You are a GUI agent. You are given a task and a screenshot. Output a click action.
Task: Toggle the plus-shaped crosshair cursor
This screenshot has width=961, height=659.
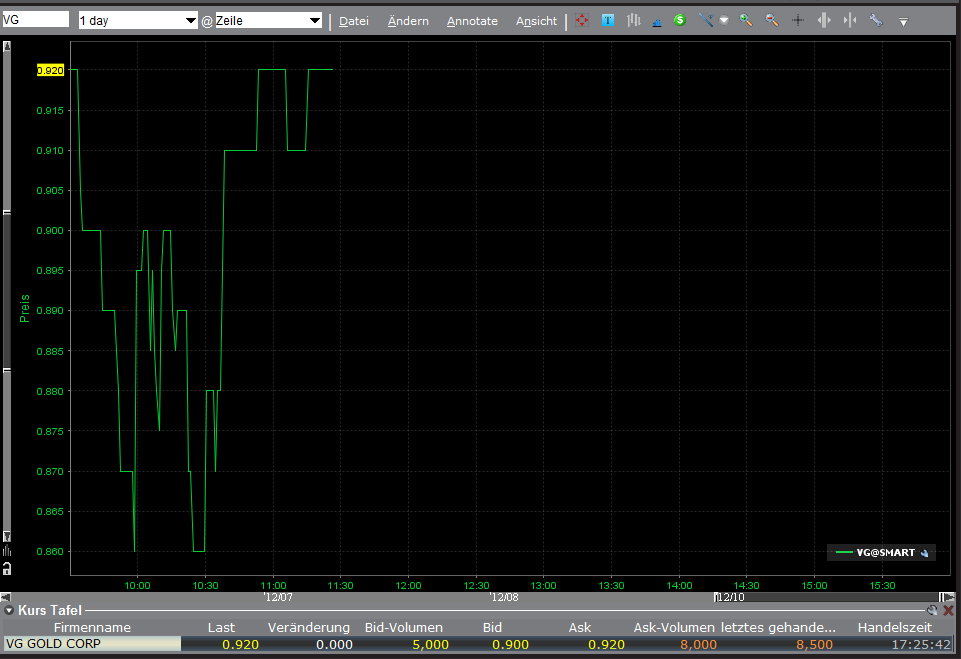(x=797, y=20)
